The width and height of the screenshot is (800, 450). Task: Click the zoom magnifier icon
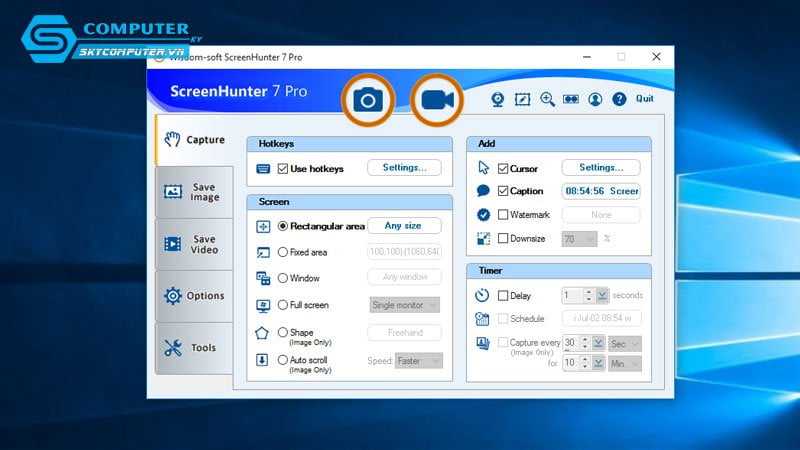547,99
